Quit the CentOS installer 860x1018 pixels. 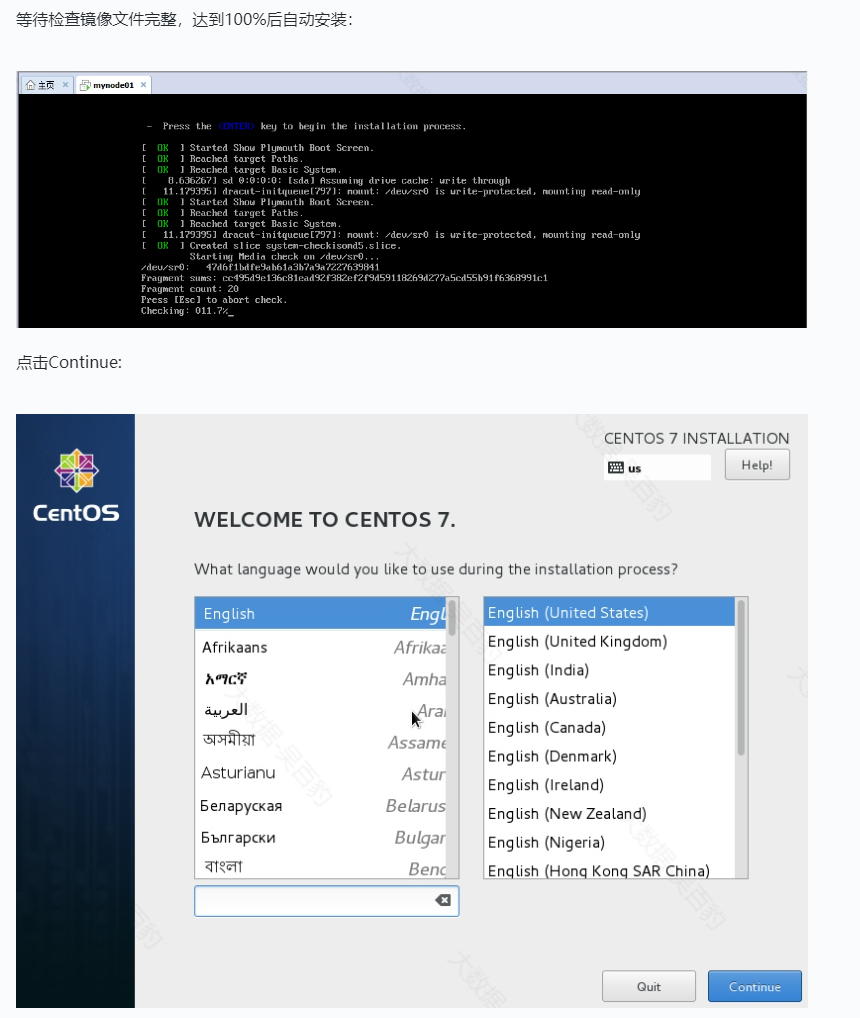(x=648, y=986)
